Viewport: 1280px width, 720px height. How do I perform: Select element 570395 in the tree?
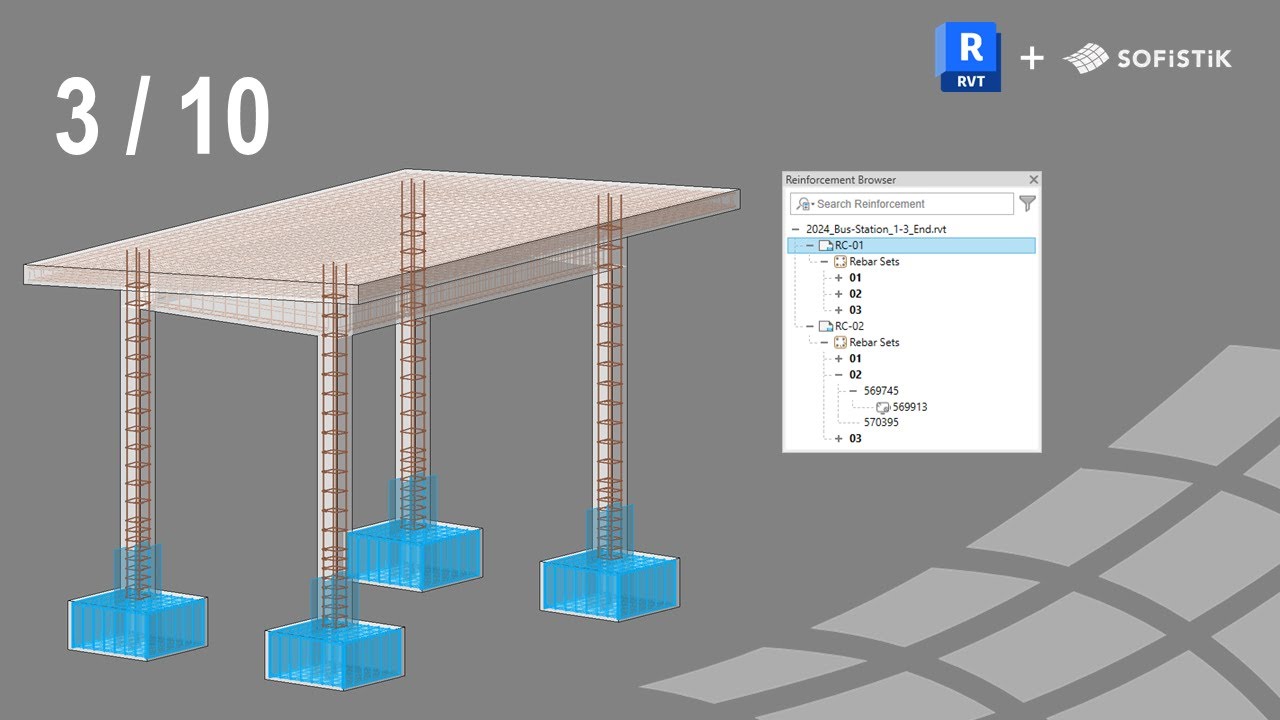[x=881, y=423]
